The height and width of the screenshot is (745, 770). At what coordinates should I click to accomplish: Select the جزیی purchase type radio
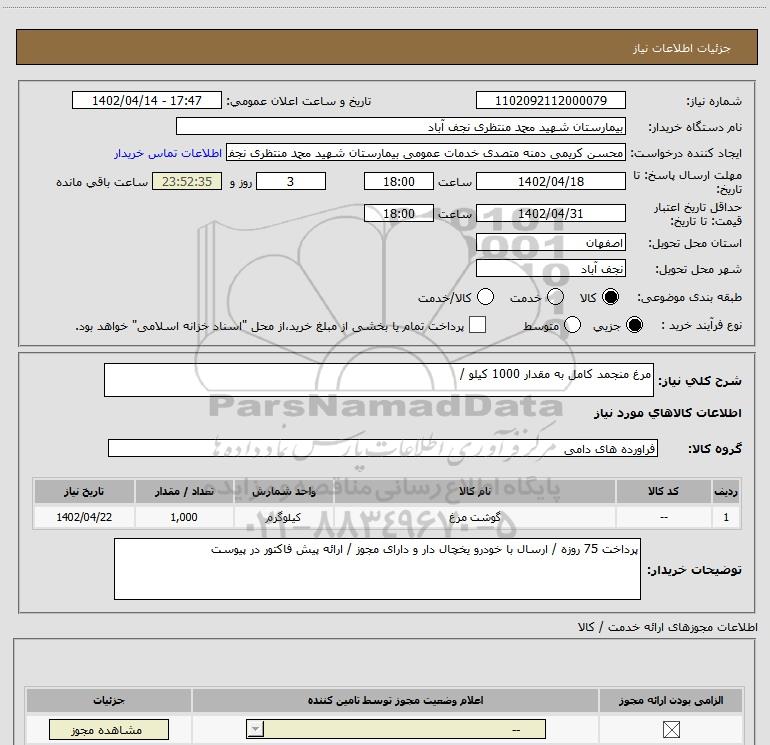coord(634,325)
